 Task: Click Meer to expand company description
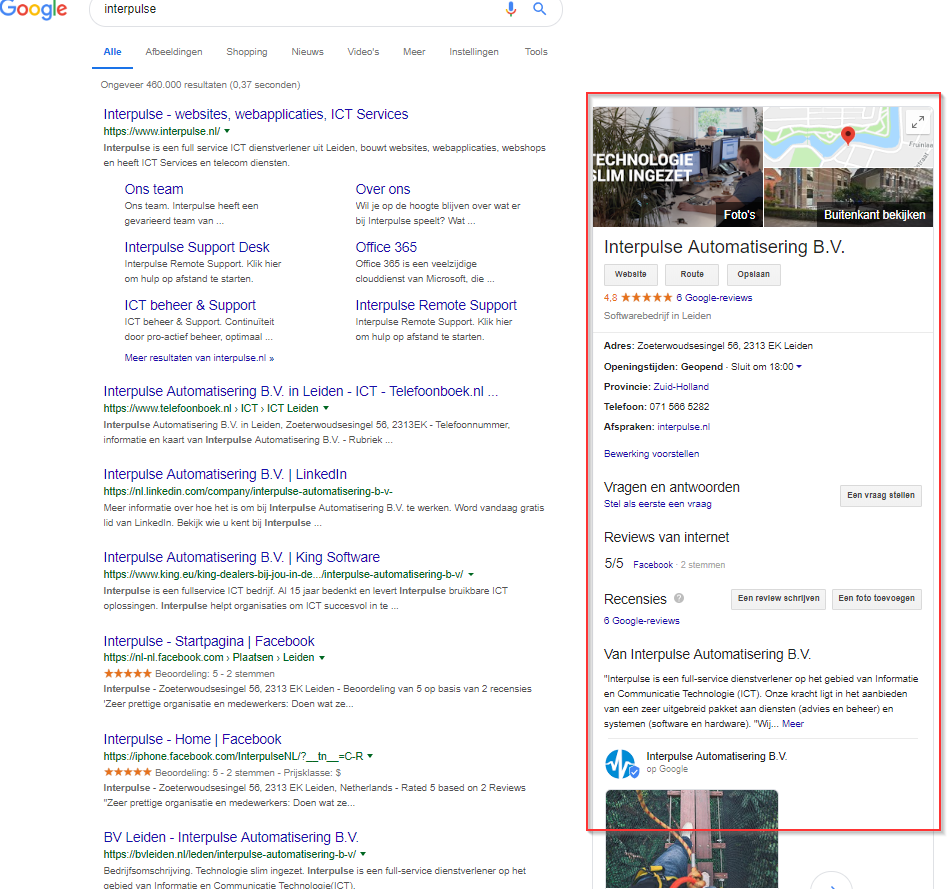point(792,724)
